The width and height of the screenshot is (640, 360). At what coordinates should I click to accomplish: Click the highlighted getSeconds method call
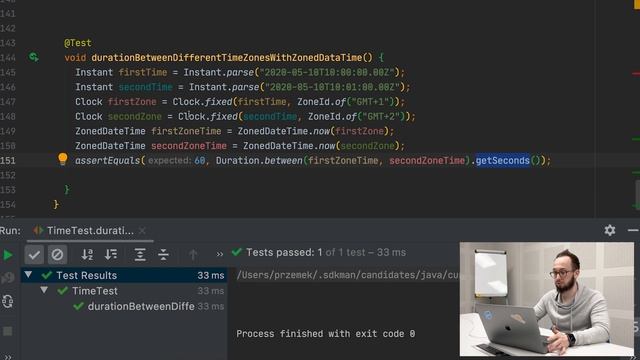(x=502, y=160)
